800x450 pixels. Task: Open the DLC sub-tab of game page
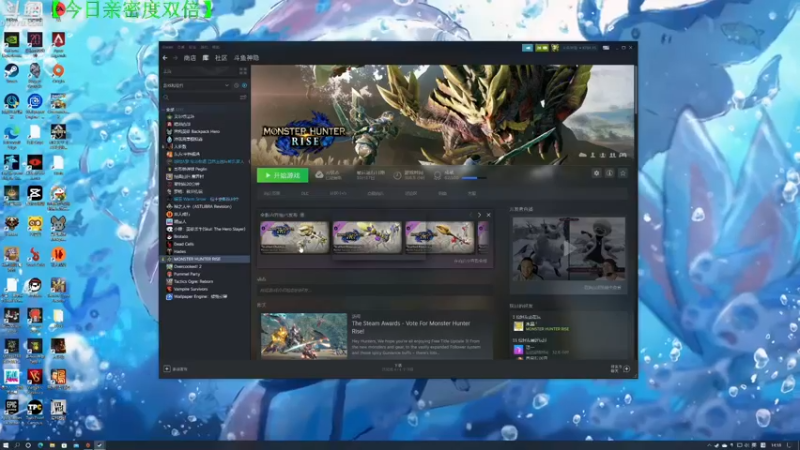305,194
